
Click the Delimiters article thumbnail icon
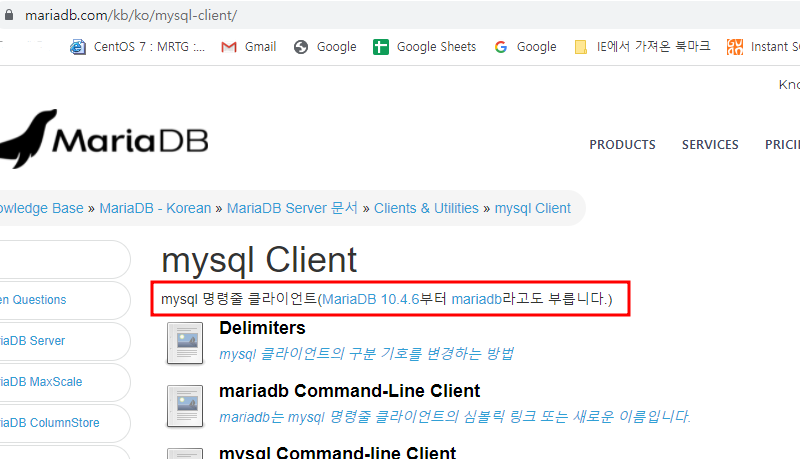point(185,343)
